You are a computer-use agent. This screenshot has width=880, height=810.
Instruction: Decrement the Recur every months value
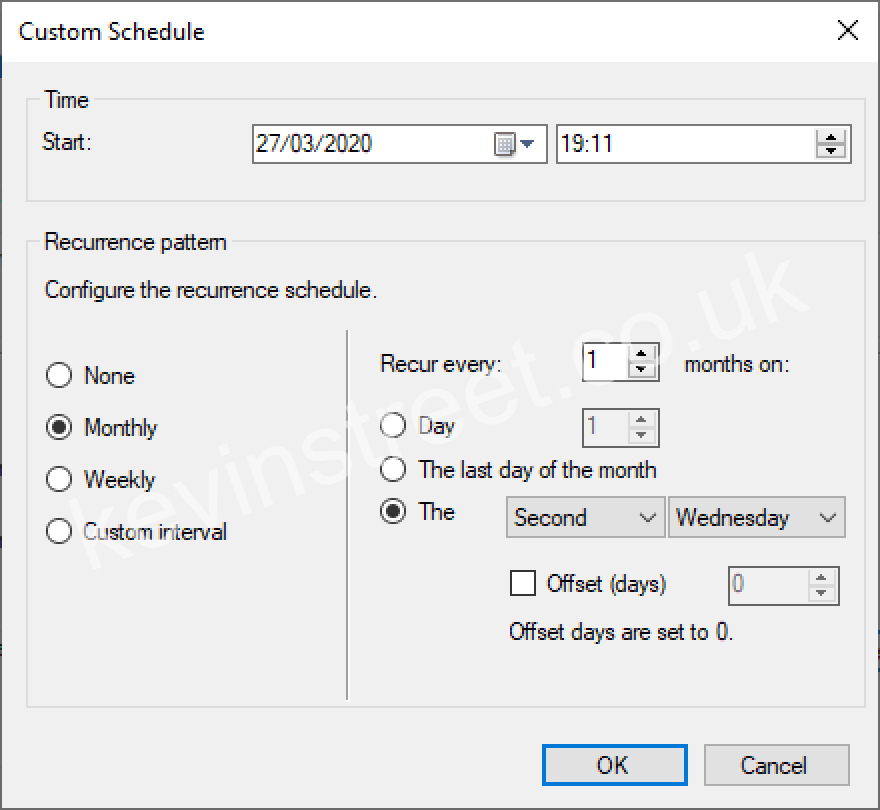[x=642, y=369]
